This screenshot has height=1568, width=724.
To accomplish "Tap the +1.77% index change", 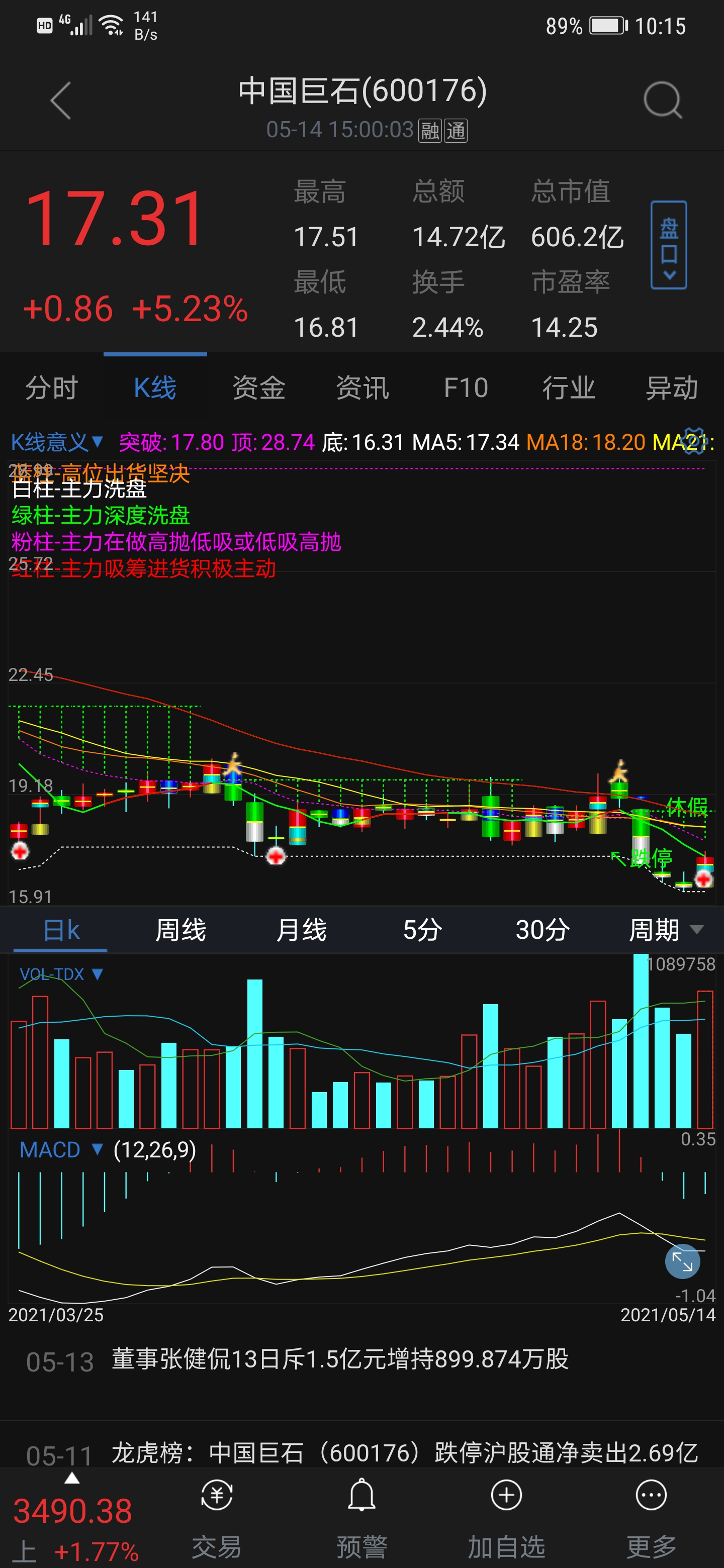I will coord(97,1551).
